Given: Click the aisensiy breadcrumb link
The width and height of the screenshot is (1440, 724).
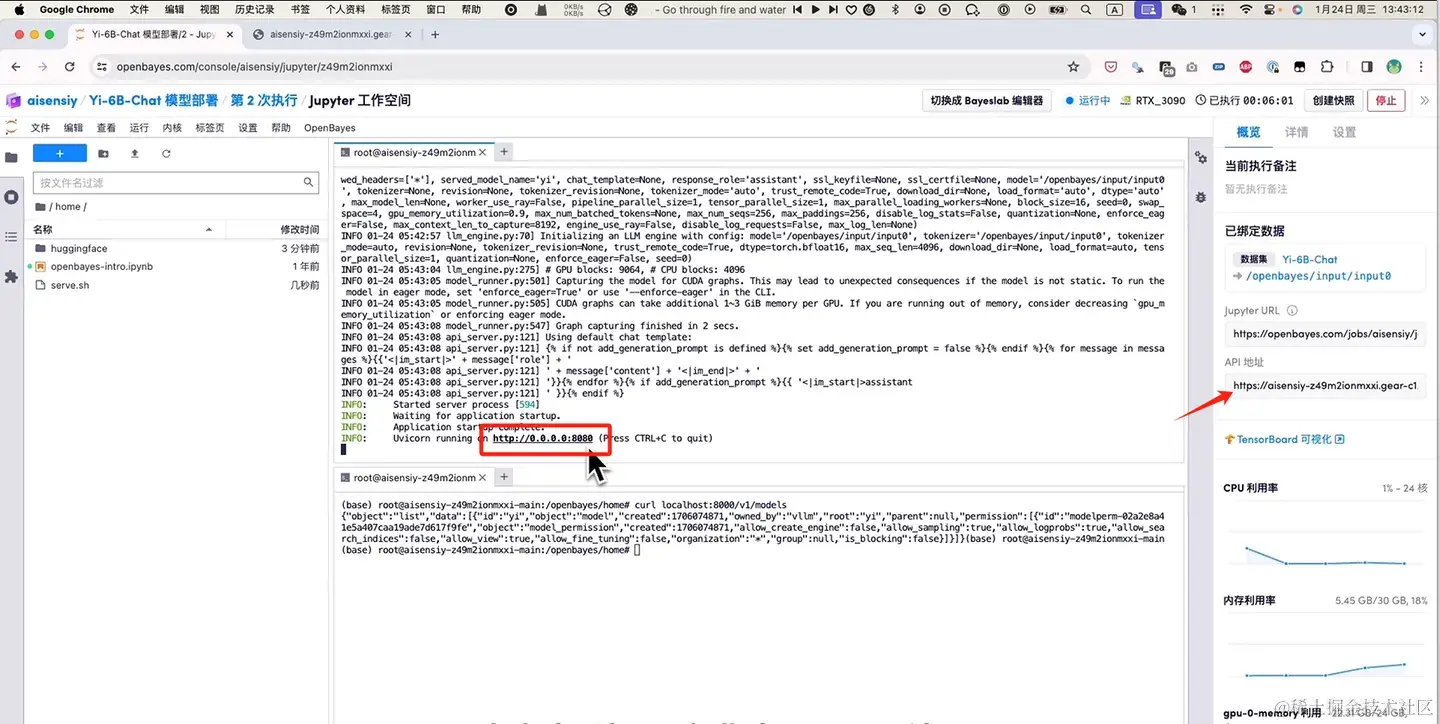Looking at the screenshot, I should tap(52, 100).
